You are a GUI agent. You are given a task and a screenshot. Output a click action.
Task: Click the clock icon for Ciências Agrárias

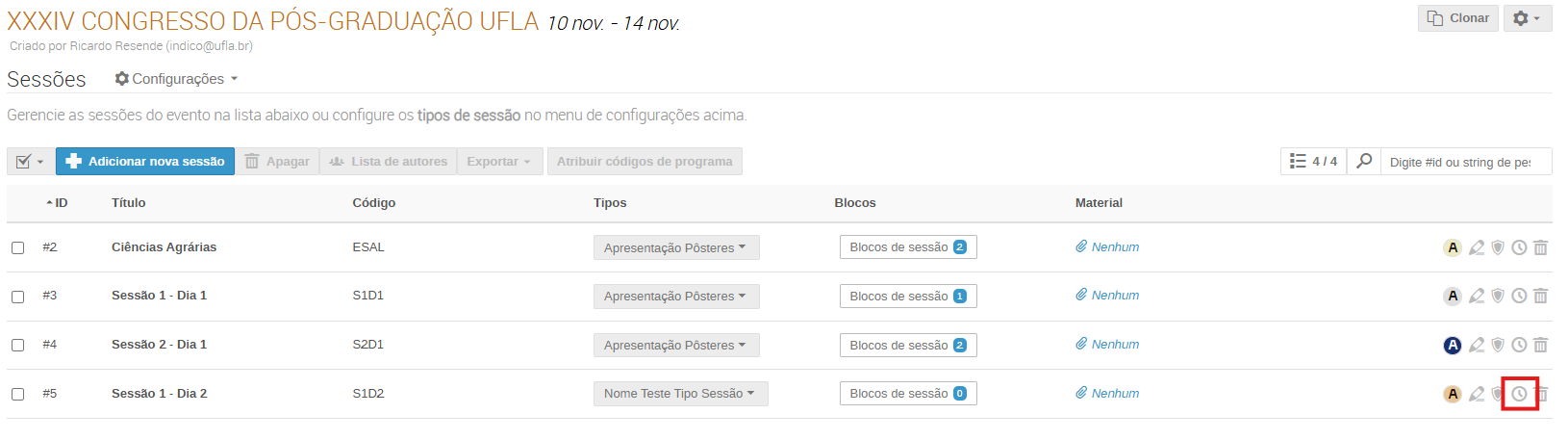click(1519, 247)
